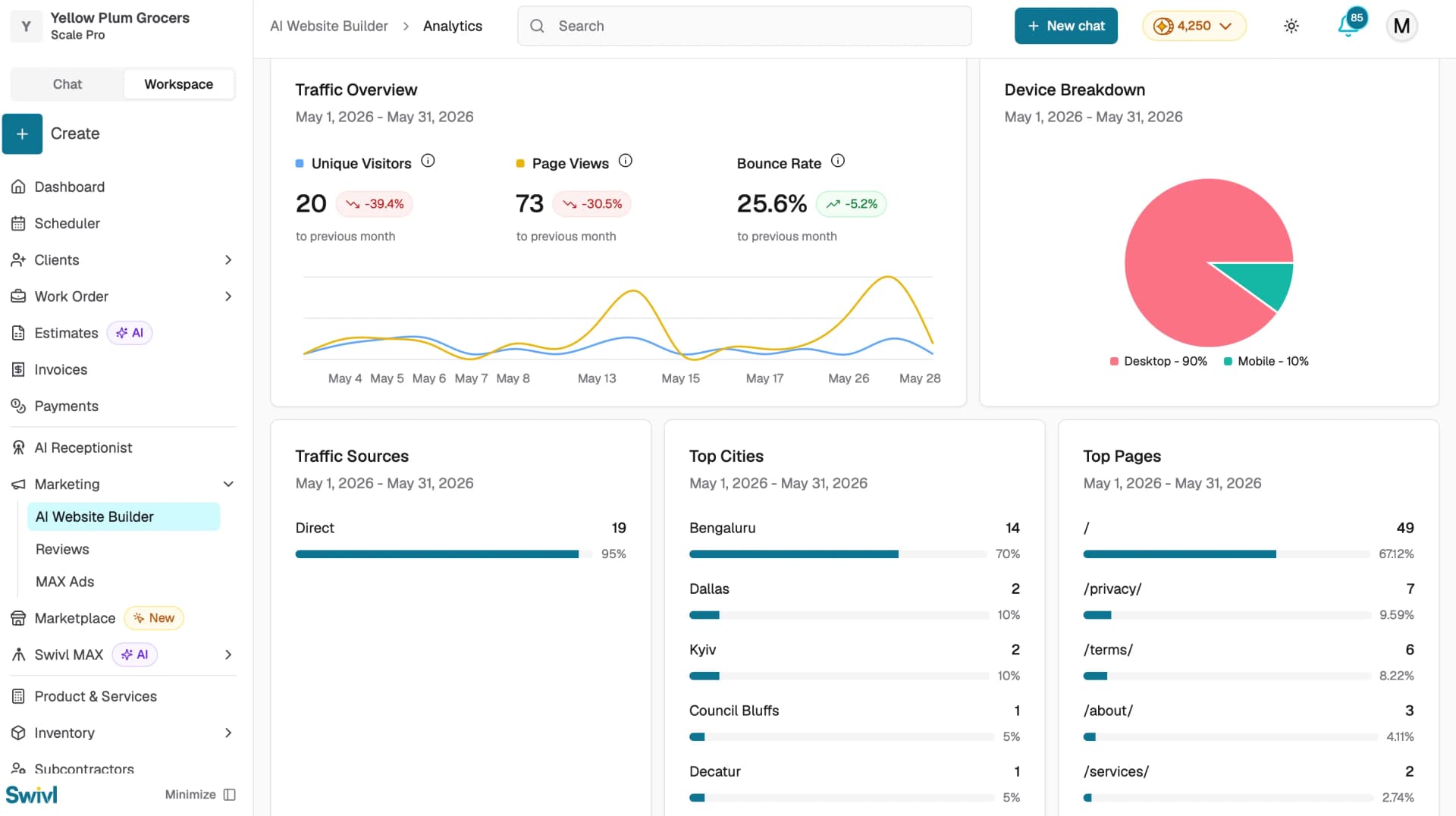The image size is (1456, 816).
Task: Click the Work Order briefcase icon
Action: (x=18, y=297)
